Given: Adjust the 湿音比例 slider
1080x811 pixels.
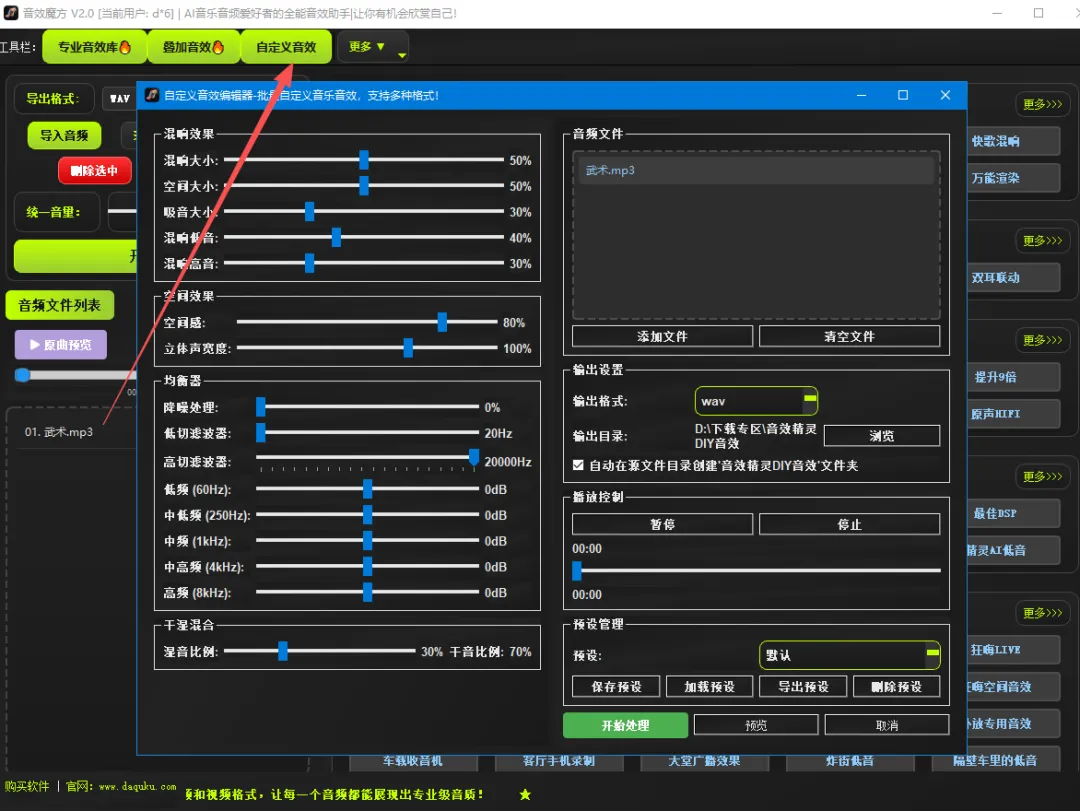Looking at the screenshot, I should point(320,651).
